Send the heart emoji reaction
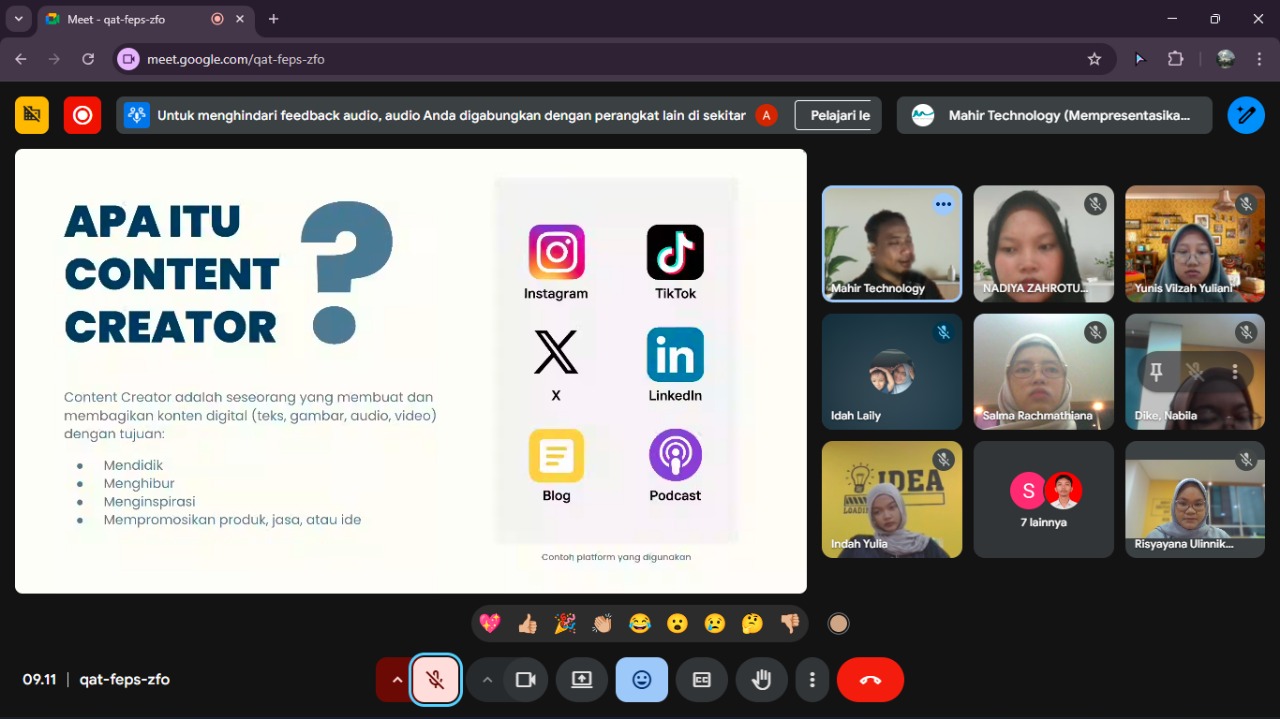1280x719 pixels. (x=490, y=624)
